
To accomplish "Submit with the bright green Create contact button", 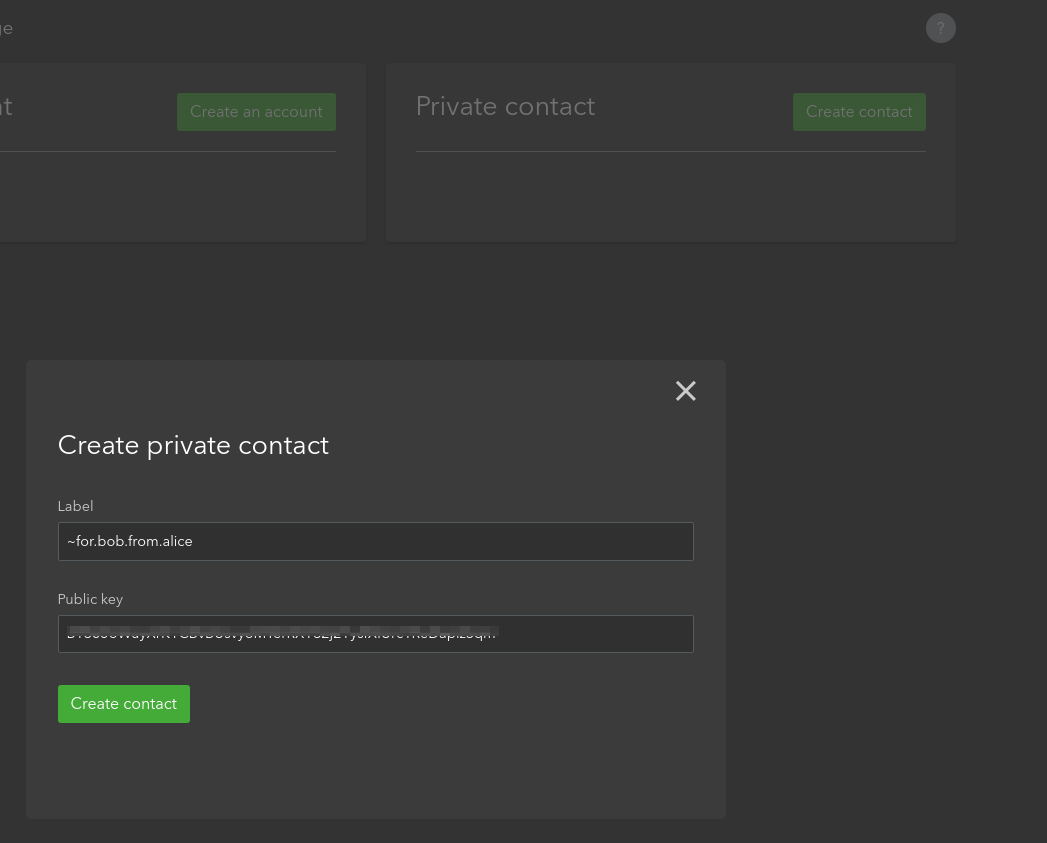I will tap(124, 703).
